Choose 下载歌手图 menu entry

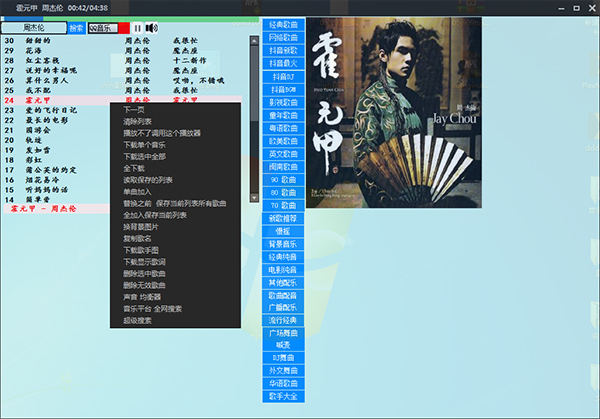(x=140, y=250)
